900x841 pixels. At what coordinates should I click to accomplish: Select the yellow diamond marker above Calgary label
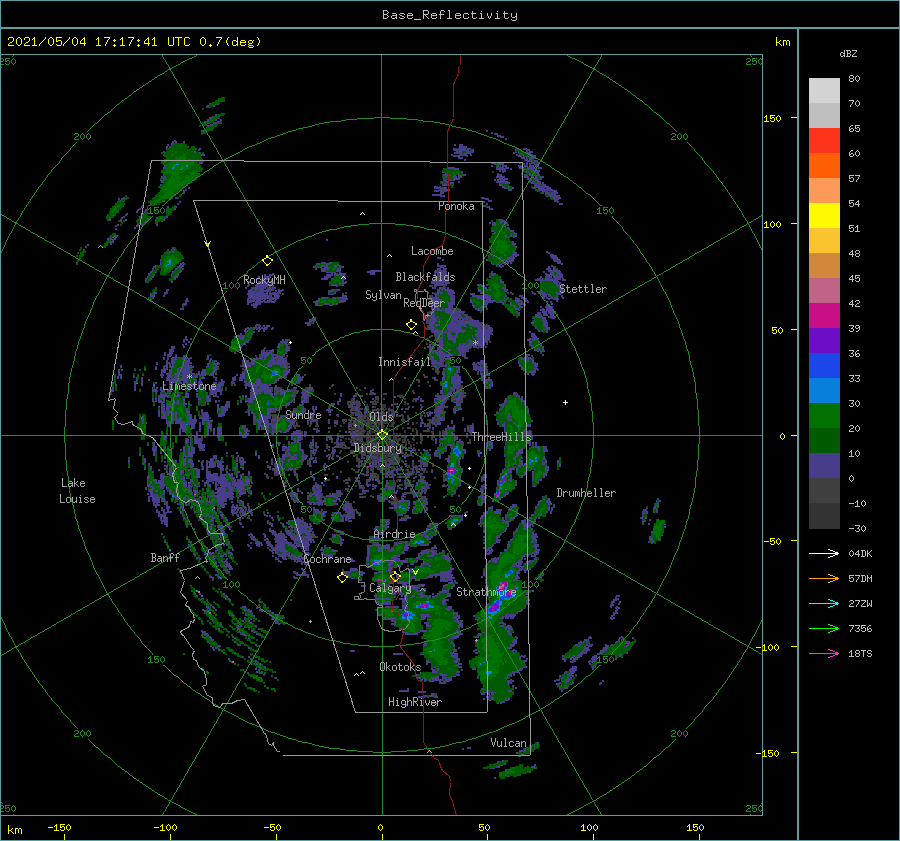click(x=395, y=576)
